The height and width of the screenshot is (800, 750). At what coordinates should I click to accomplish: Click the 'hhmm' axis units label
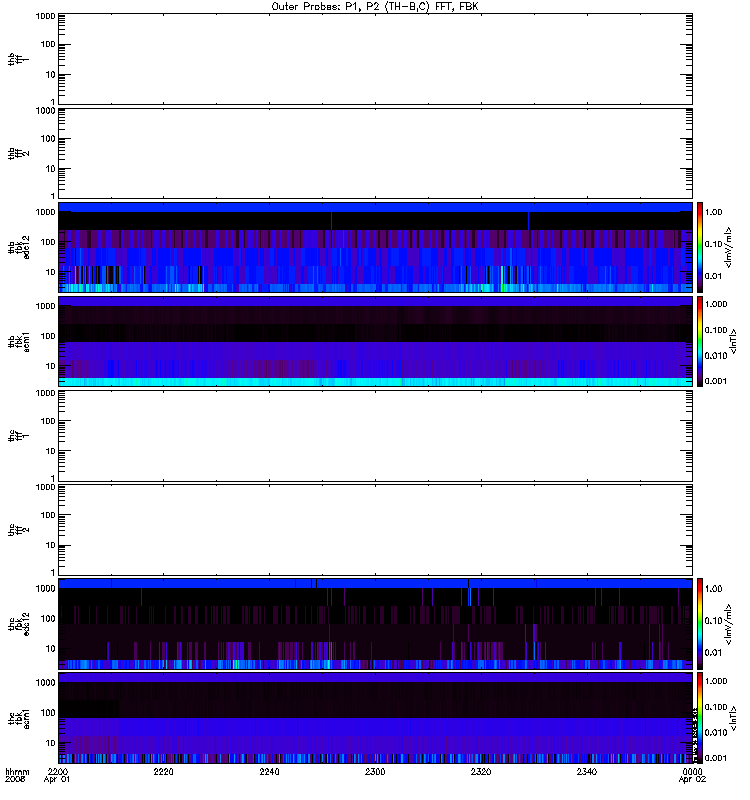(17, 771)
